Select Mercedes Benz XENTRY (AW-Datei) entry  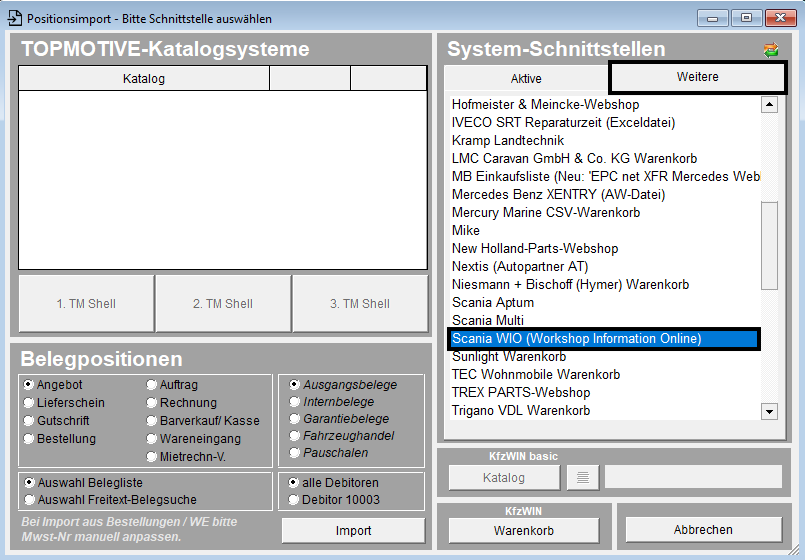tap(605, 195)
